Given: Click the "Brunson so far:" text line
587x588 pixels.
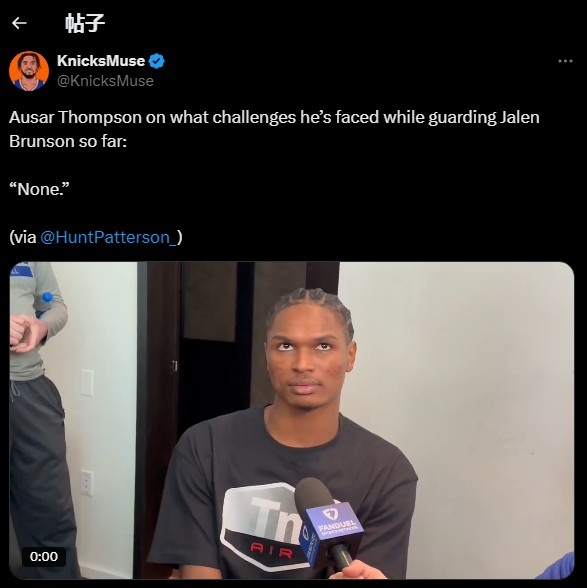Looking at the screenshot, I should (68, 141).
